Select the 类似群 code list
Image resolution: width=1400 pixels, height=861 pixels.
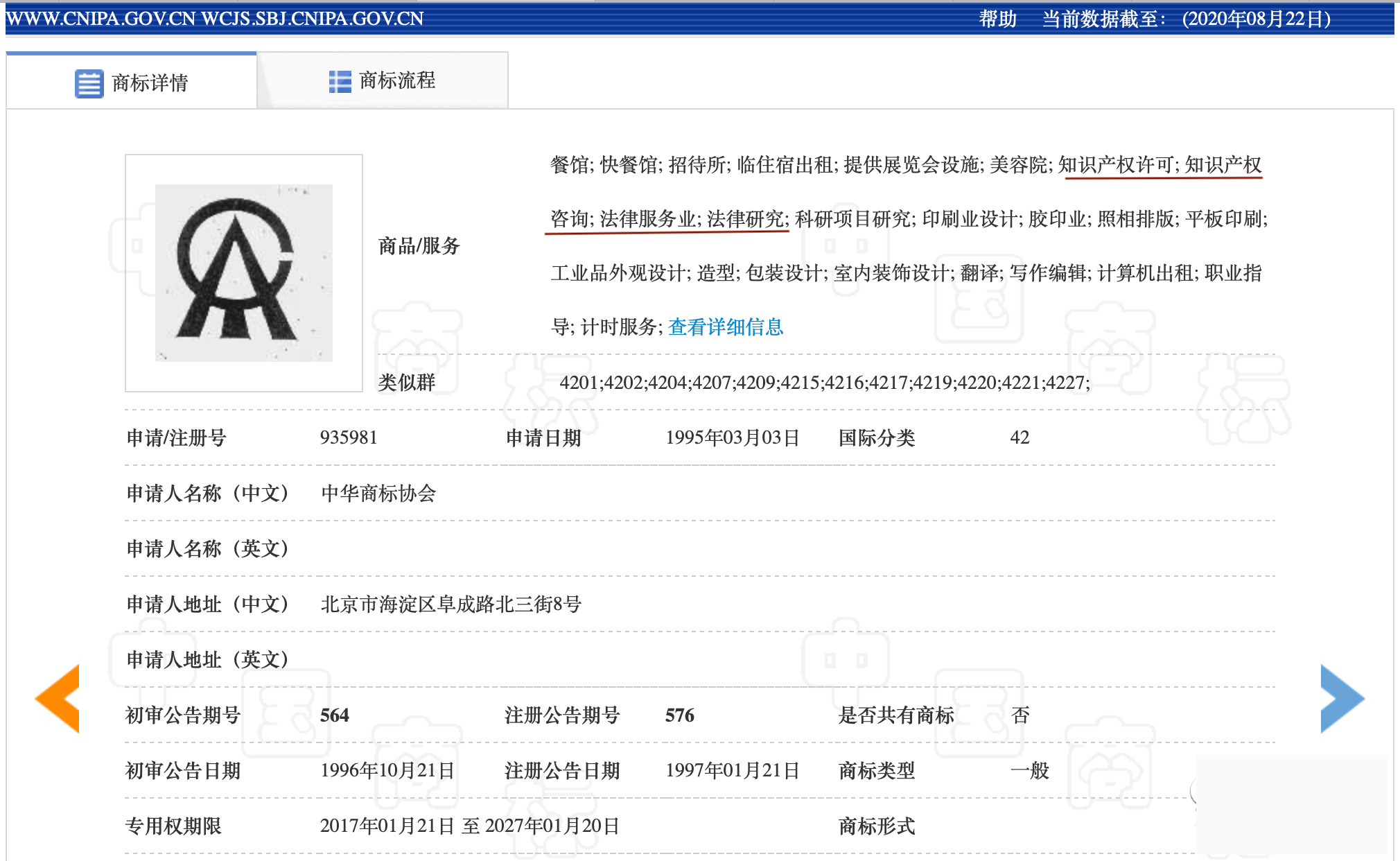(x=825, y=382)
